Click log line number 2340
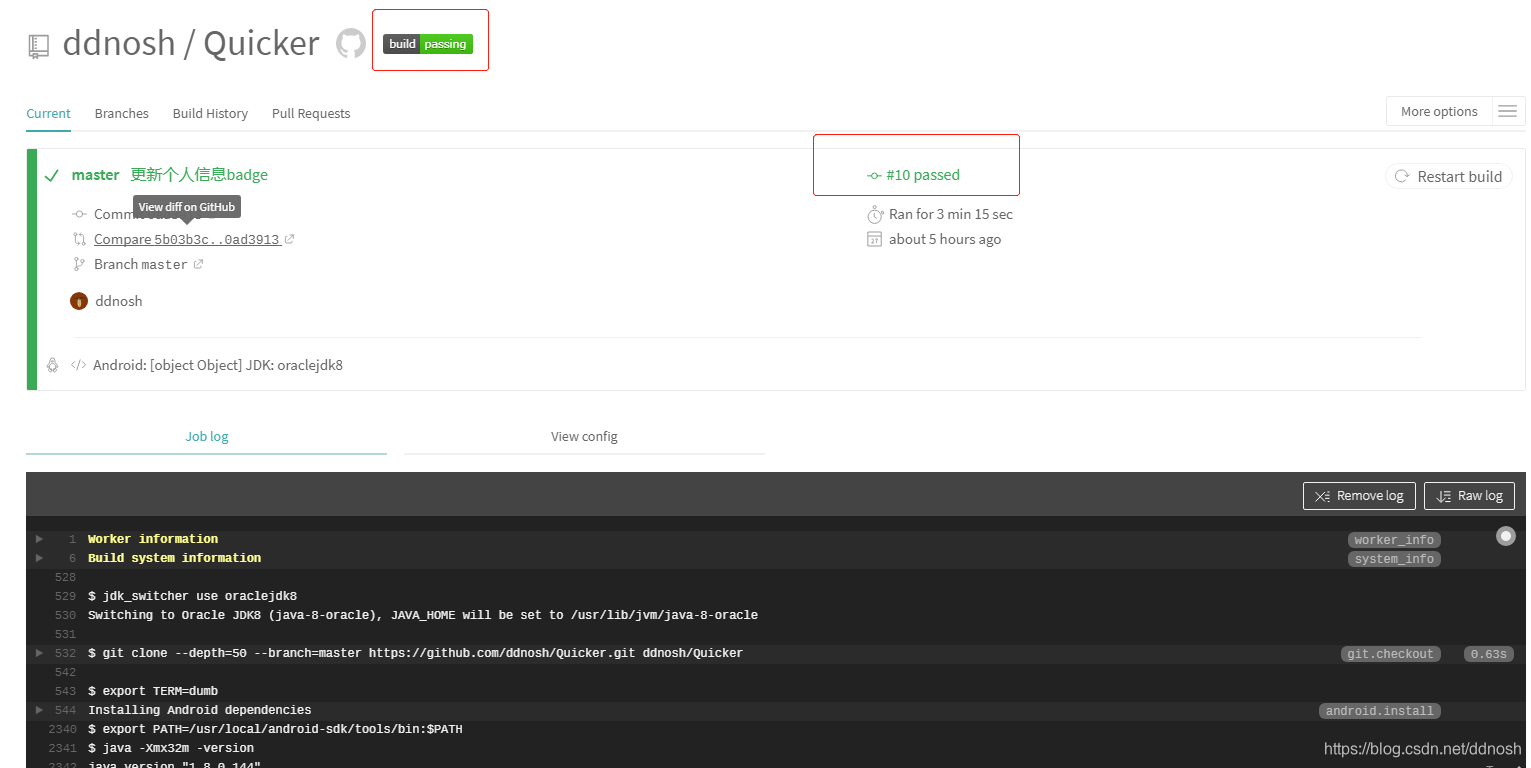 click(62, 729)
